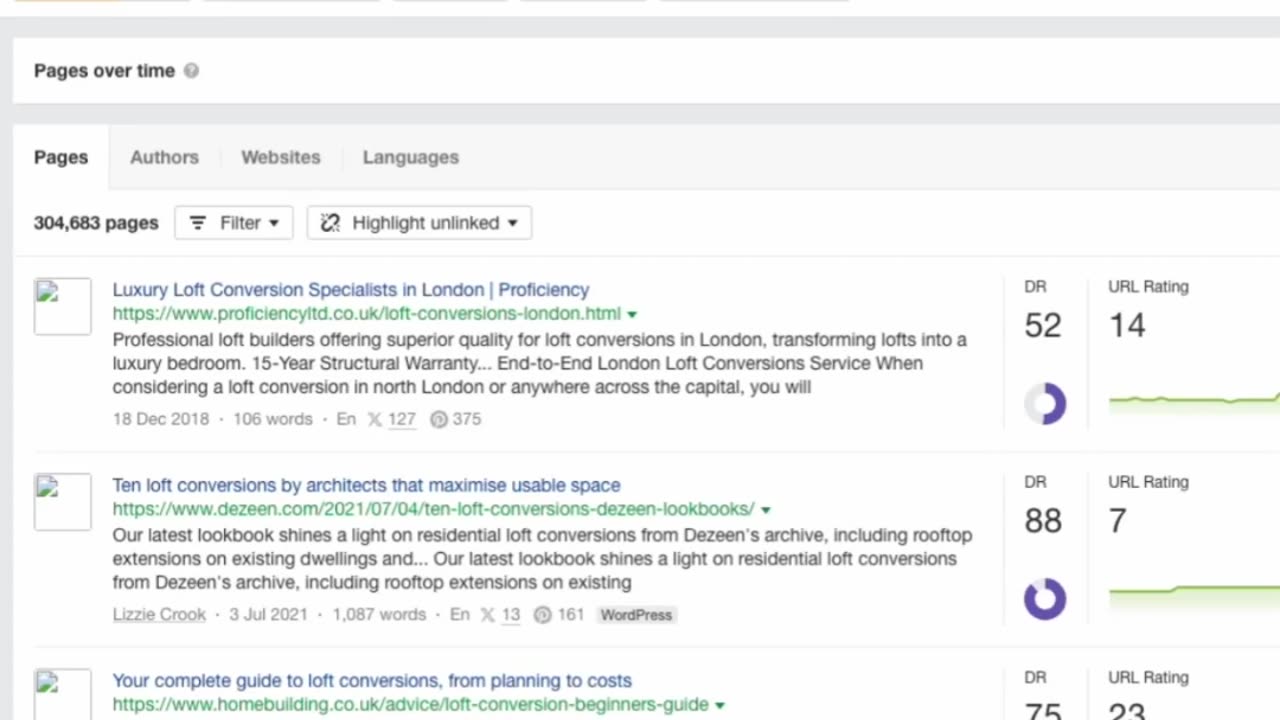This screenshot has height=720, width=1280.
Task: Open the Websites tab
Action: (281, 157)
